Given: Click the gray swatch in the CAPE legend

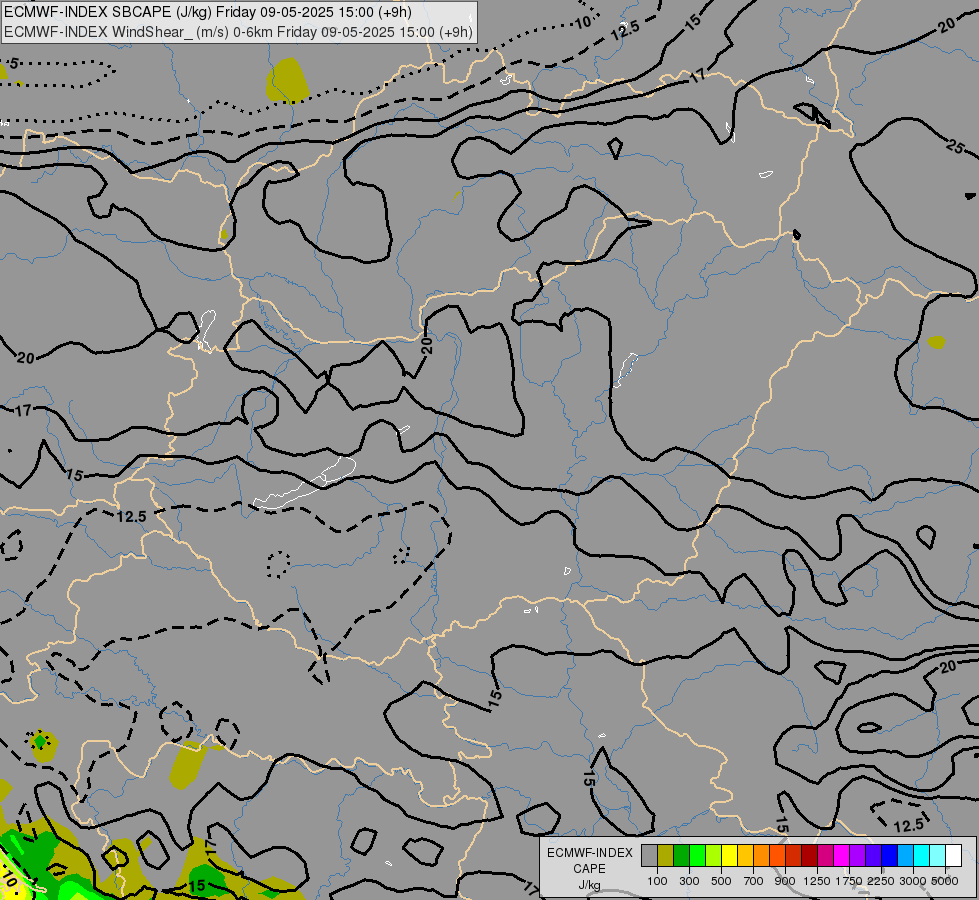Looking at the screenshot, I should (649, 856).
